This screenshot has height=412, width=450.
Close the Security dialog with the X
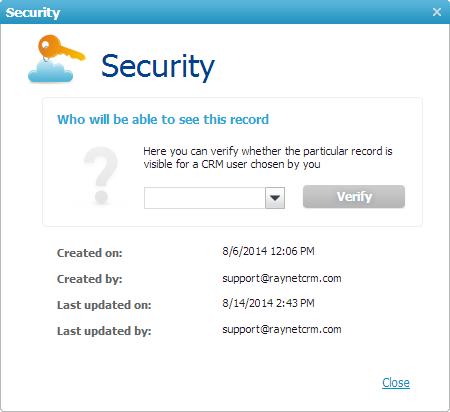[x=437, y=12]
